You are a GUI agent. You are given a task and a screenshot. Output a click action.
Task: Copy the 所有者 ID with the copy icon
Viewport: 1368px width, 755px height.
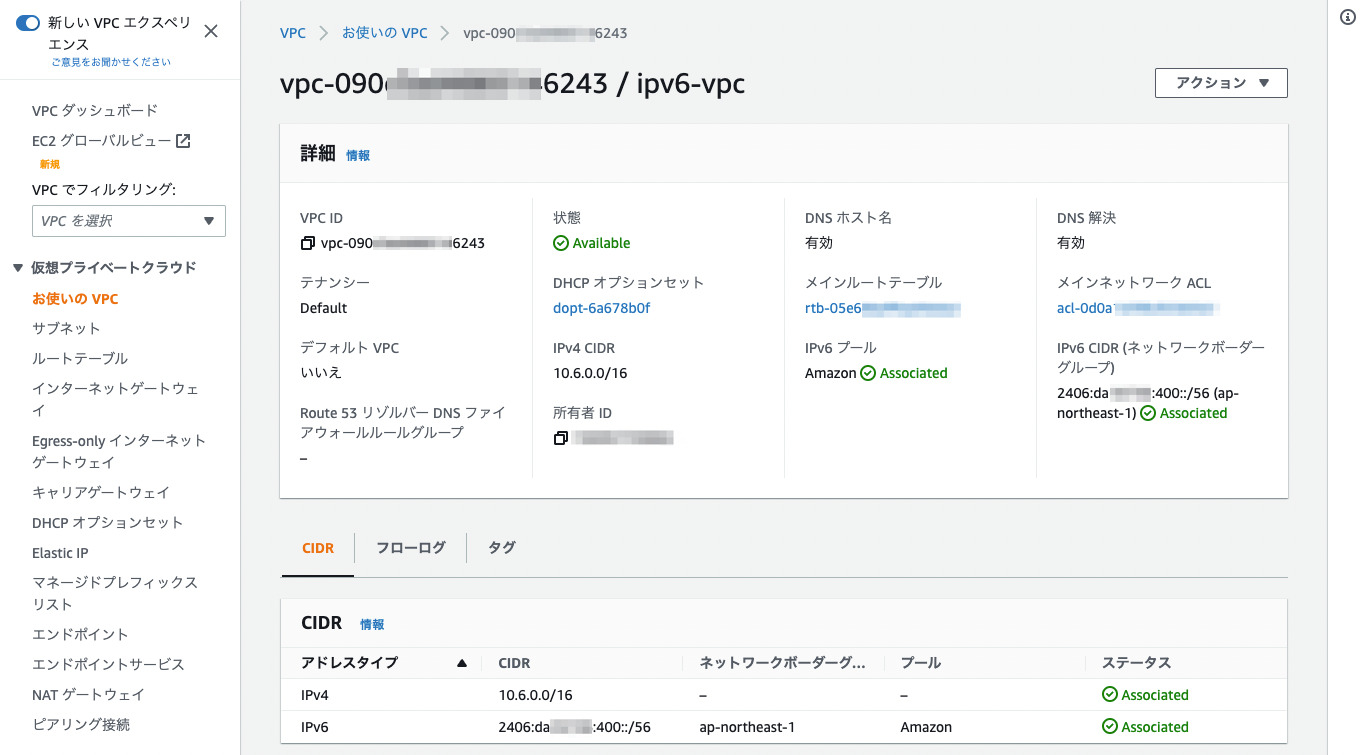560,437
